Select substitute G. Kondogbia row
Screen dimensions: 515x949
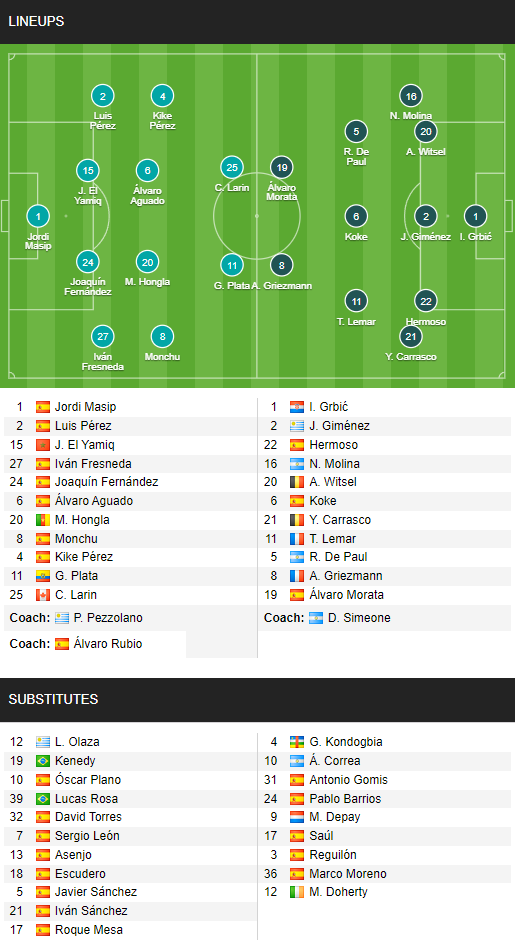(x=384, y=742)
